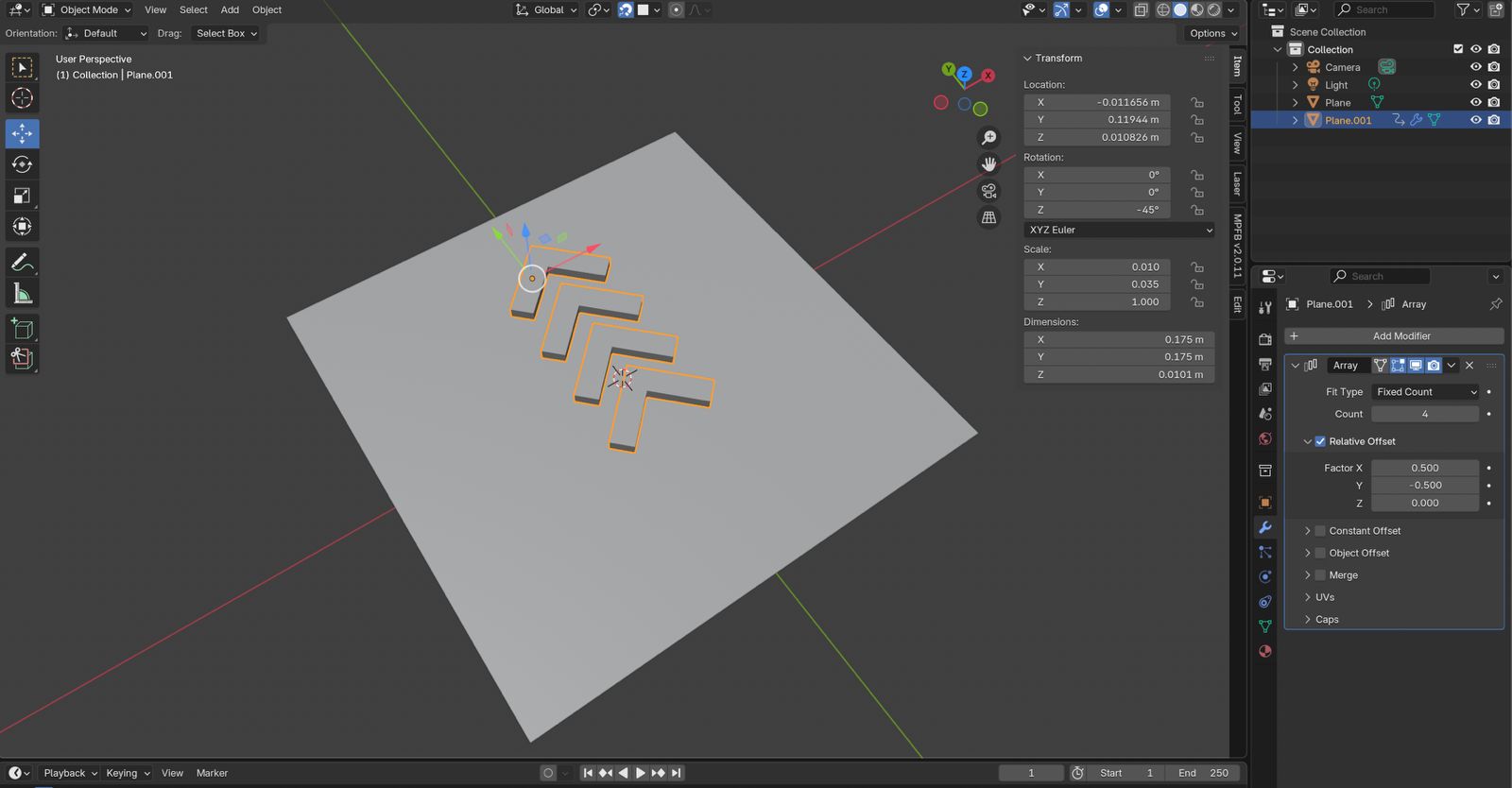
Task: Hide Plane.001 in the viewport
Action: coord(1475,120)
